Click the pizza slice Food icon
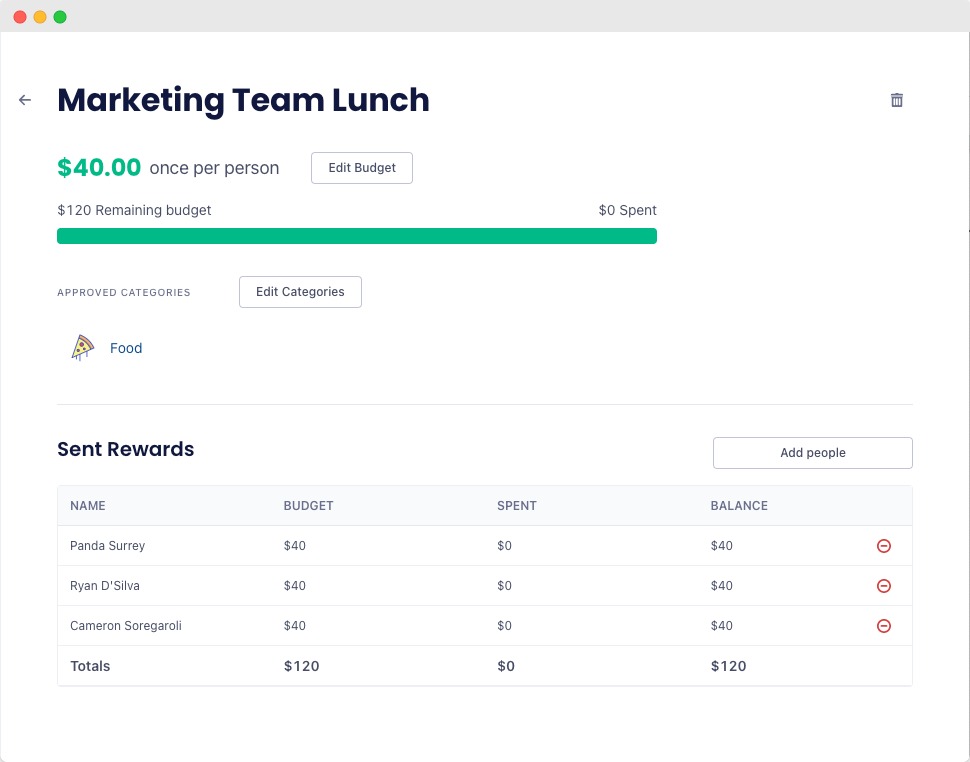This screenshot has width=970, height=762. [x=82, y=348]
